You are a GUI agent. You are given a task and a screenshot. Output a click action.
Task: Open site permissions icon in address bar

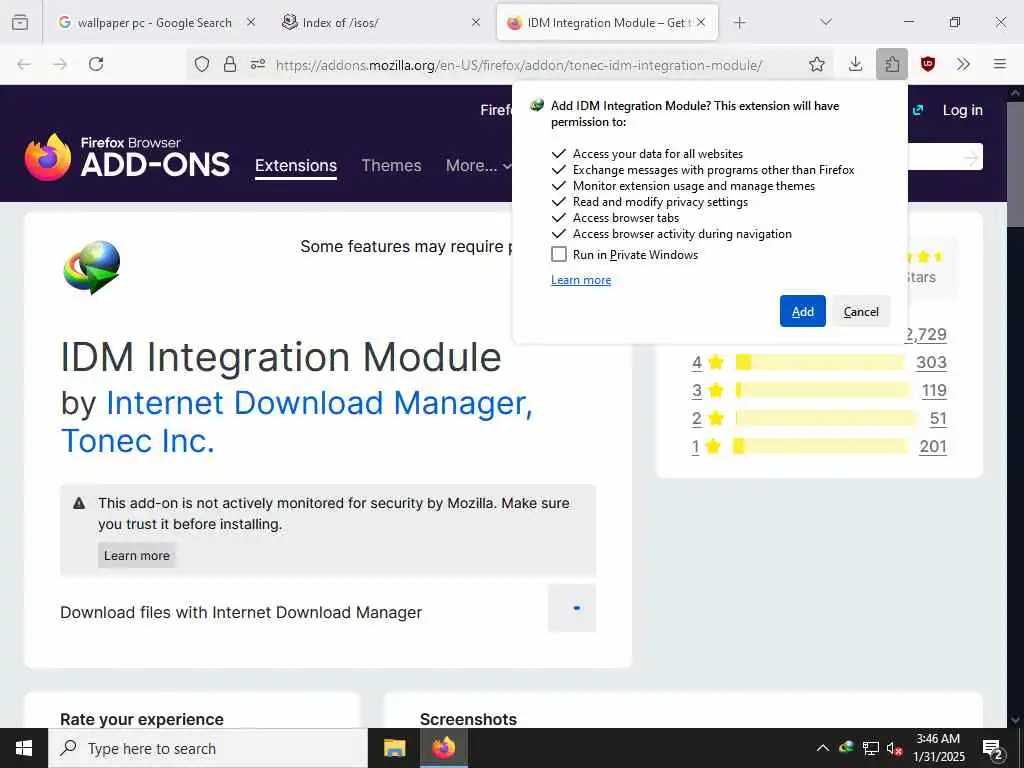[258, 64]
